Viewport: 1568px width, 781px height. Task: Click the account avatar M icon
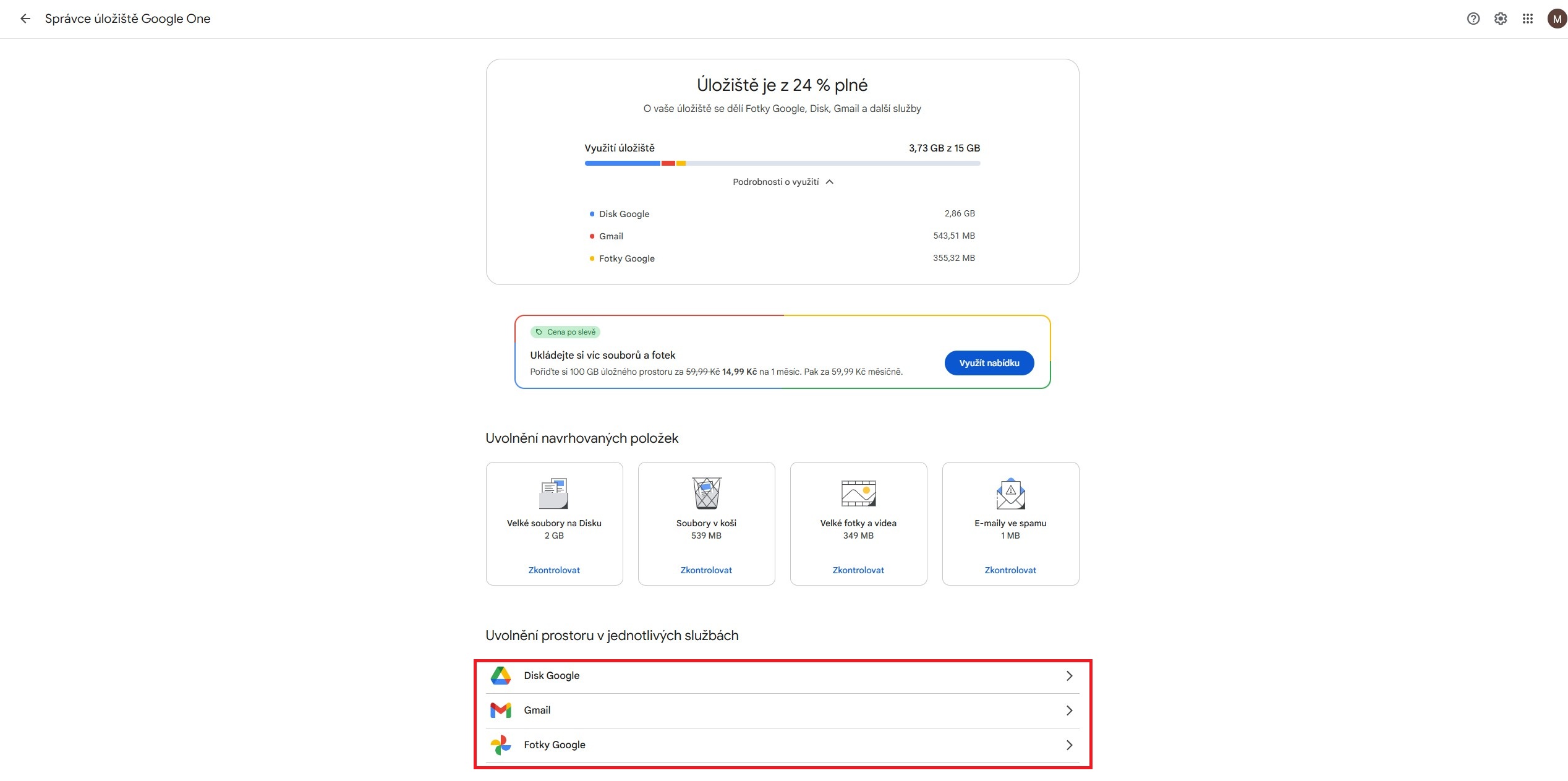click(x=1556, y=19)
